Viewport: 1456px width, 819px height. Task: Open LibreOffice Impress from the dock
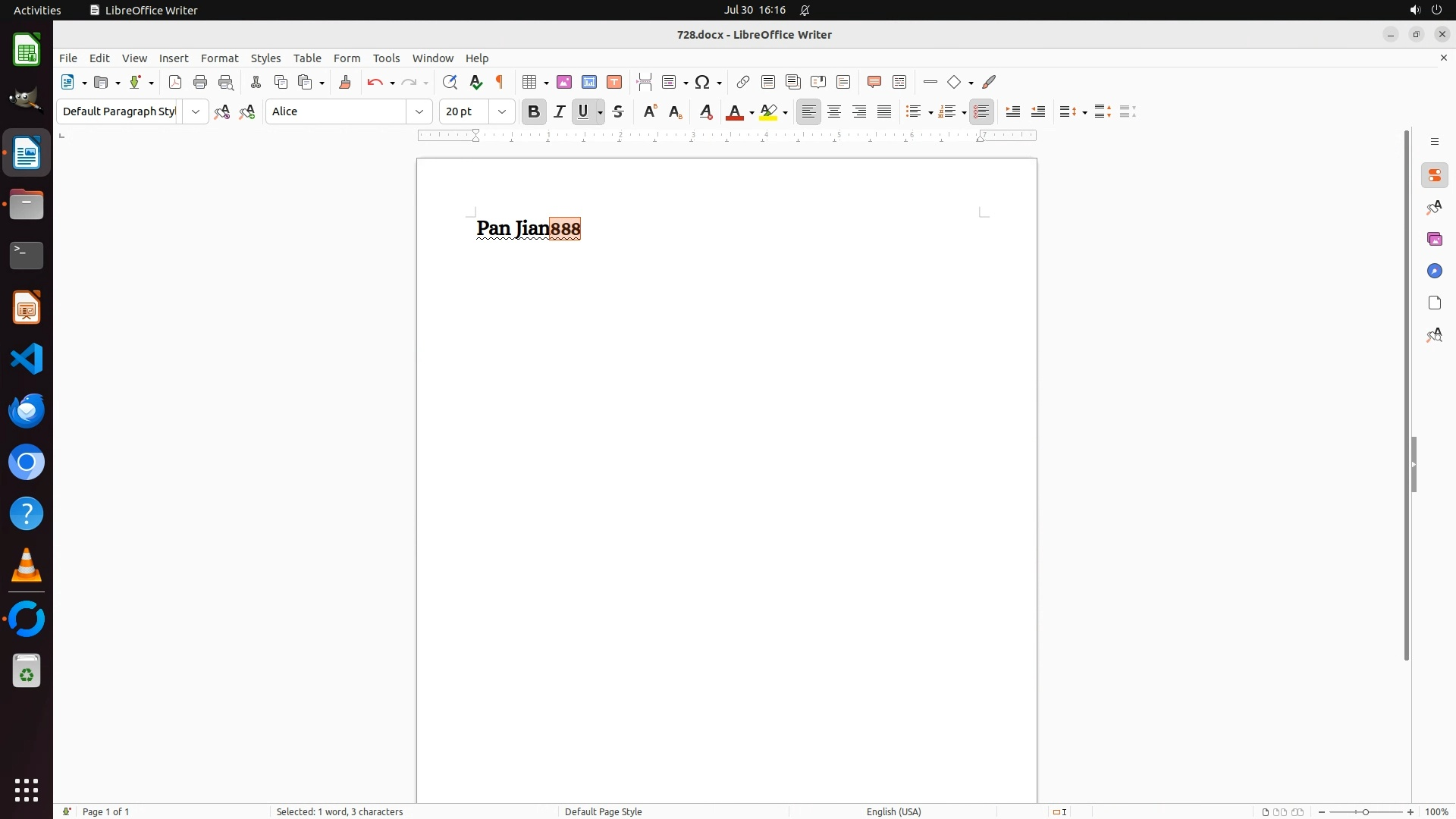(x=27, y=308)
